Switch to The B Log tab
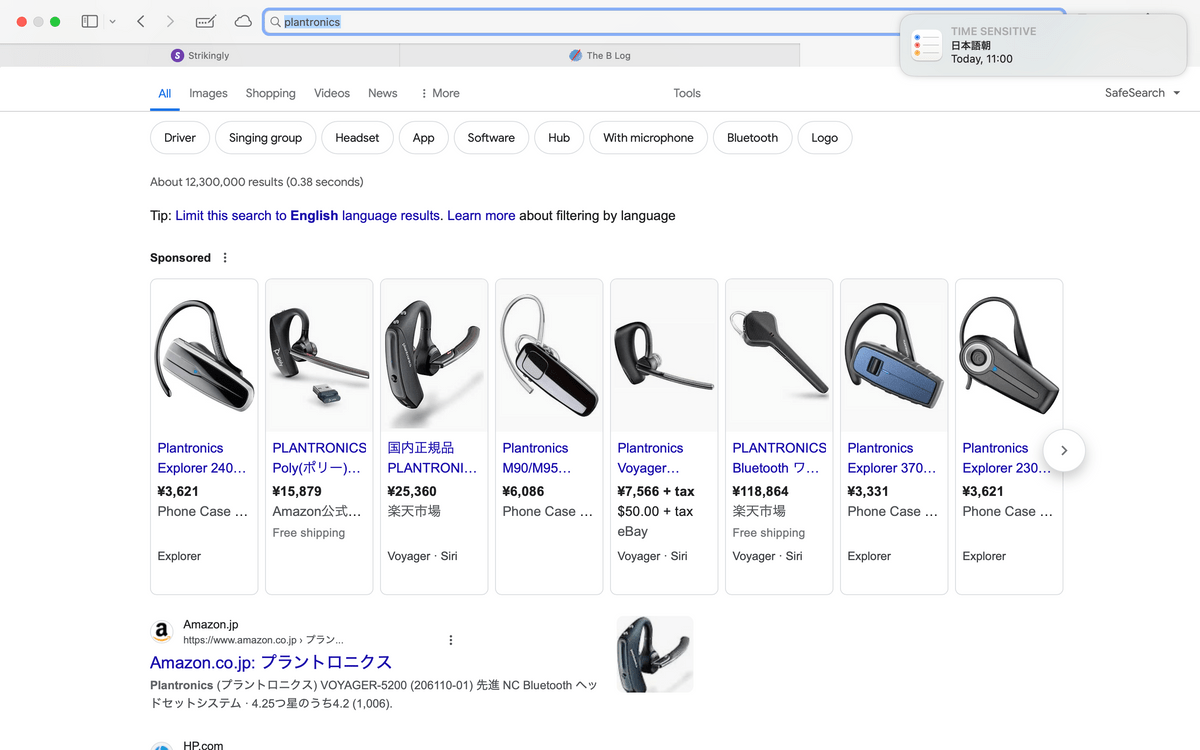The width and height of the screenshot is (1200, 750). (600, 56)
